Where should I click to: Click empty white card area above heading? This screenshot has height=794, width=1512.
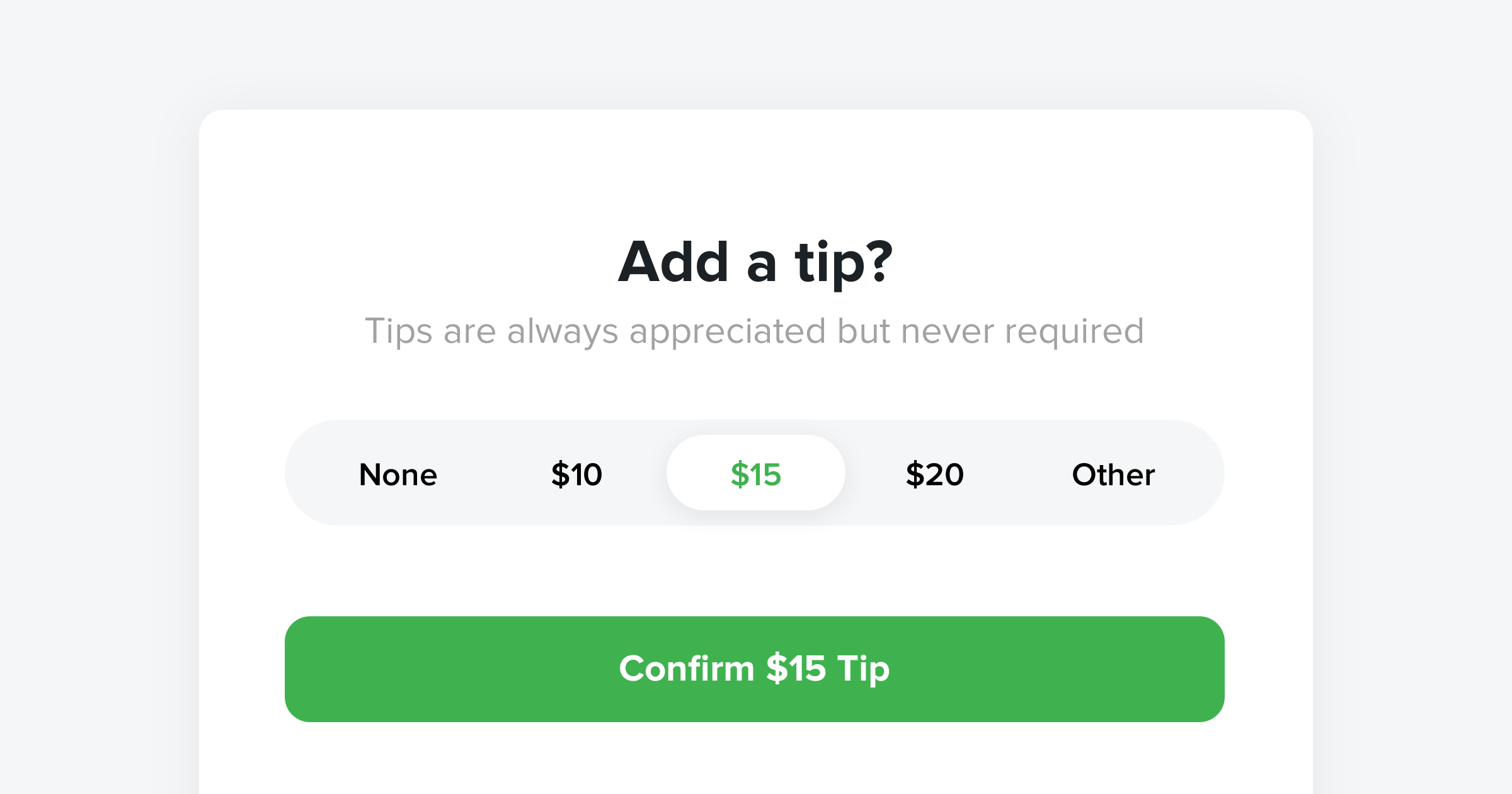[755, 170]
